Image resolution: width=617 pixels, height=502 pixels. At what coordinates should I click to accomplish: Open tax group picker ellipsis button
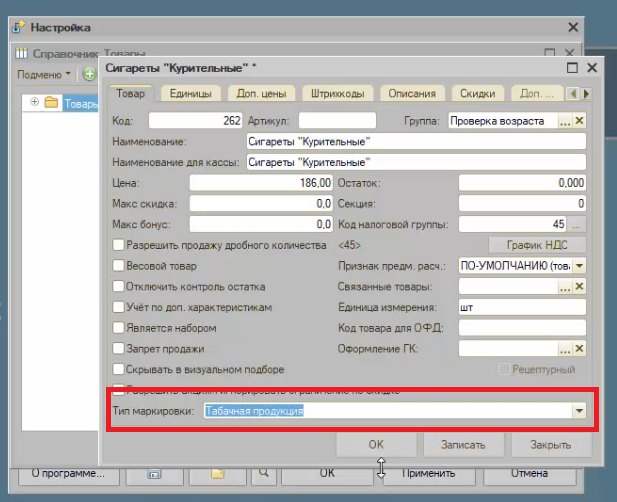[576, 225]
